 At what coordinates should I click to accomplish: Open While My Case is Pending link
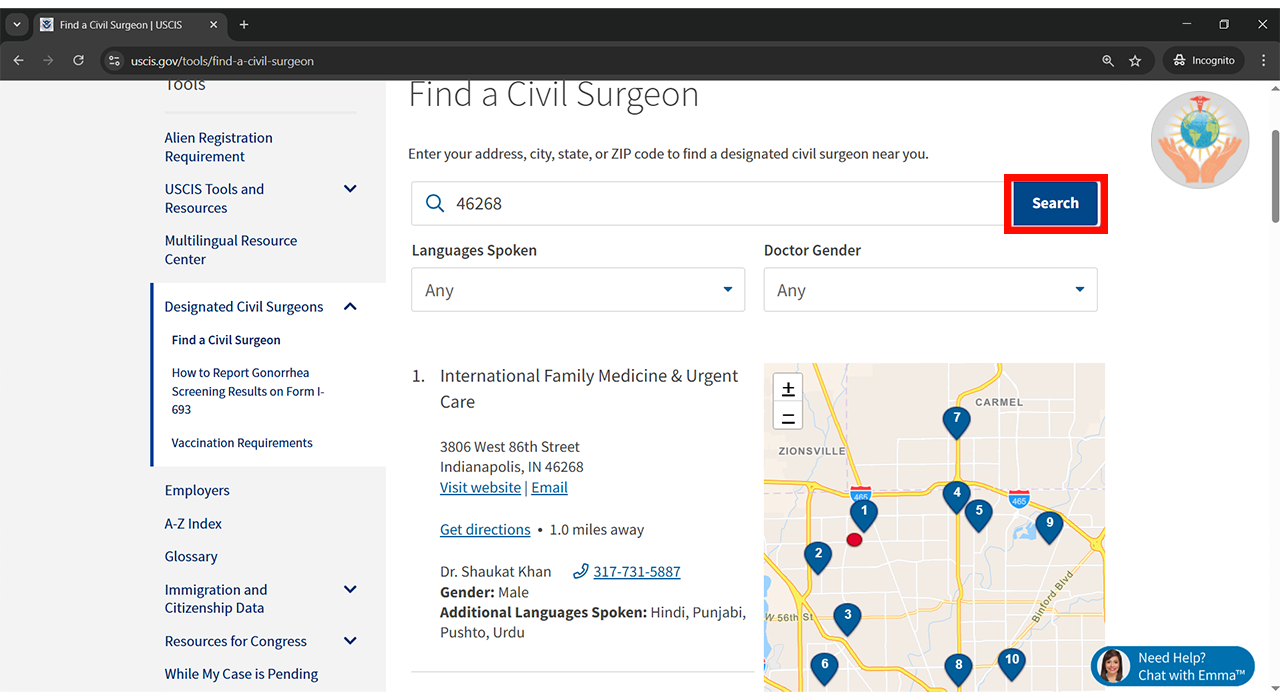(241, 674)
